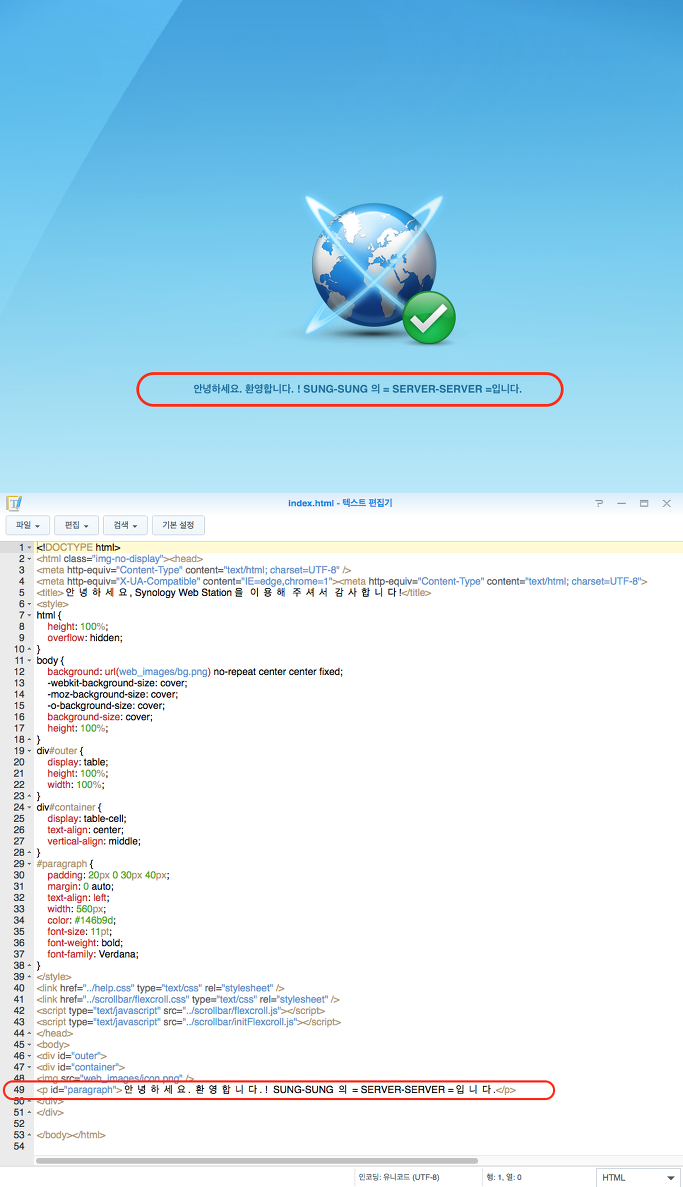Click the horizontal scrollbar of the editor
The width and height of the screenshot is (683, 1187).
257,1161
